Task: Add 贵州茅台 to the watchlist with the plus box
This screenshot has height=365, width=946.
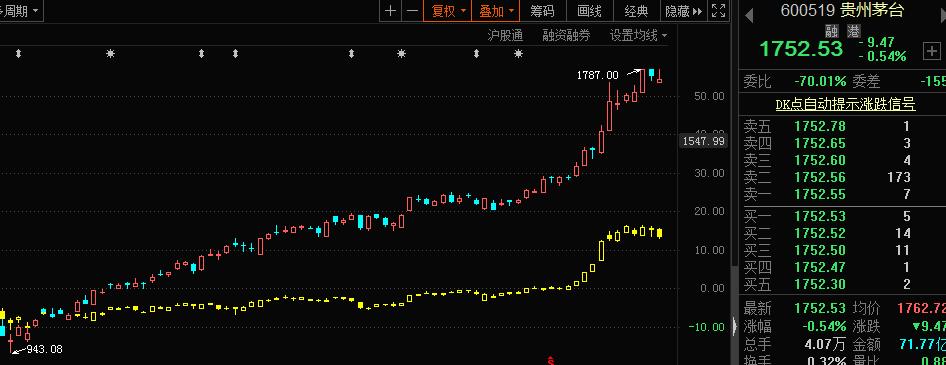Action: tap(932, 52)
